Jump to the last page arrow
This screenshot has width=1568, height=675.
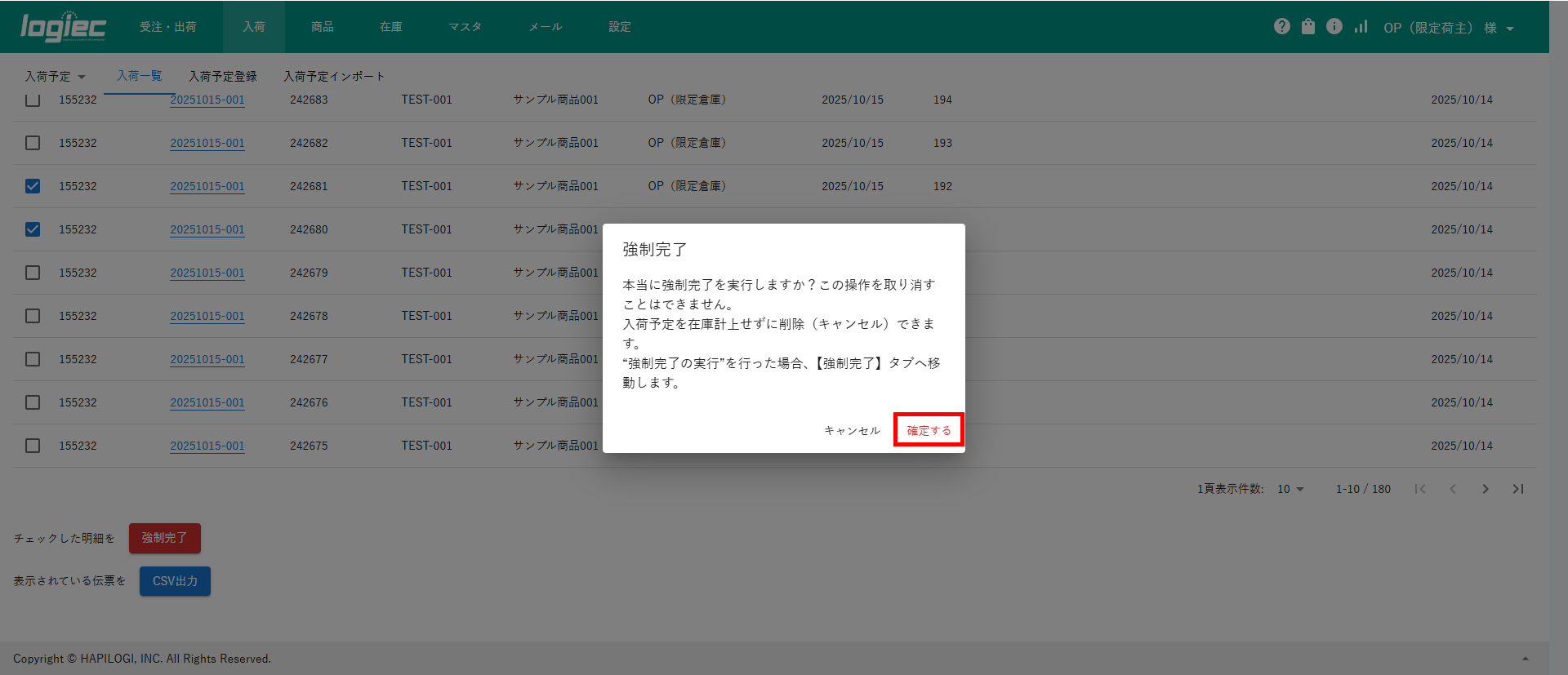pyautogui.click(x=1518, y=489)
